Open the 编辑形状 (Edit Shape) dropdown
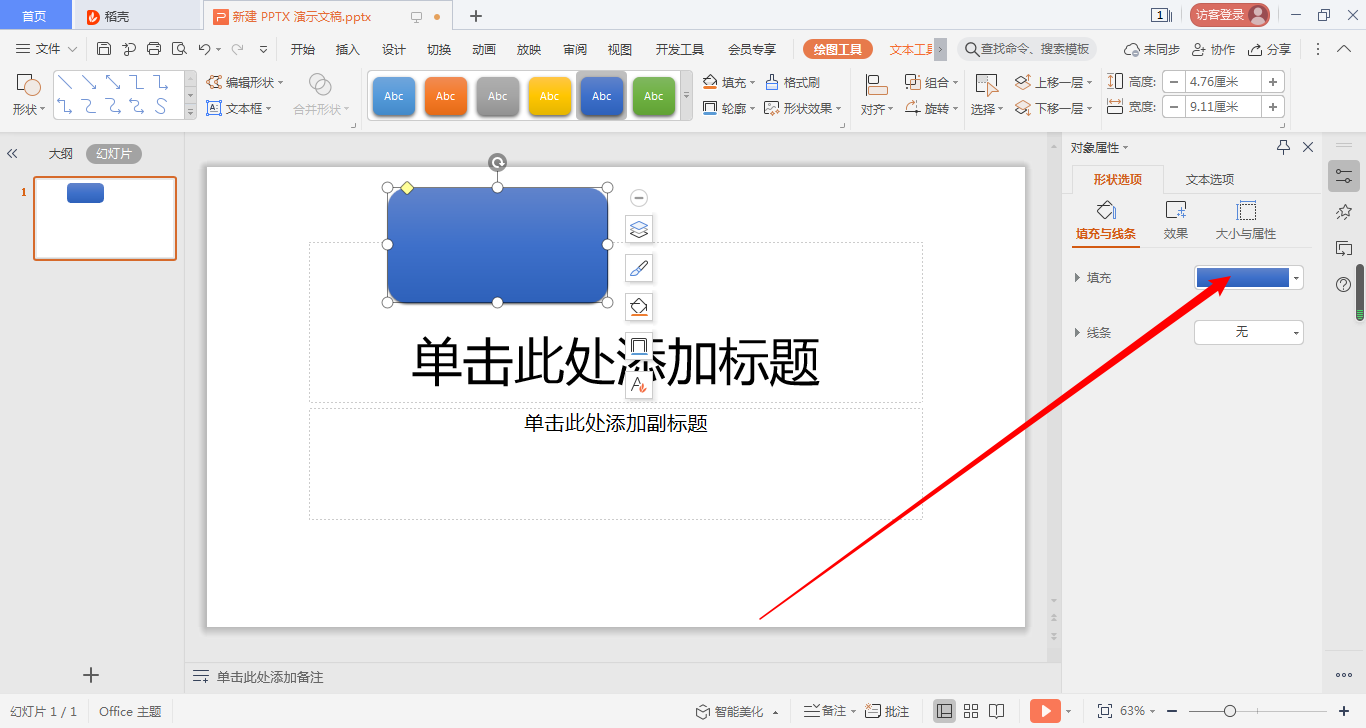 point(245,83)
